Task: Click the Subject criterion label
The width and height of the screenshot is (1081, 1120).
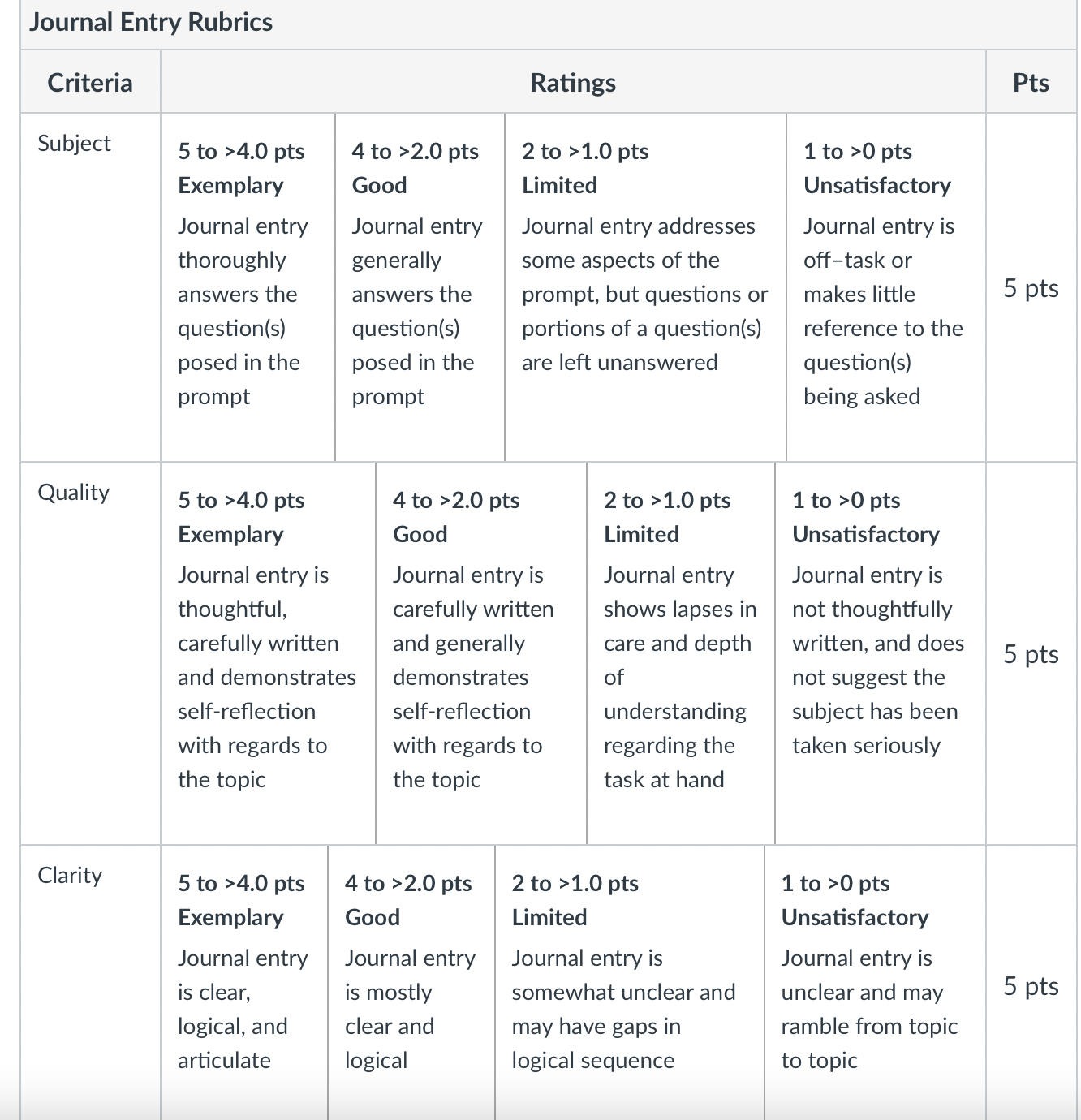Action: coord(74,143)
